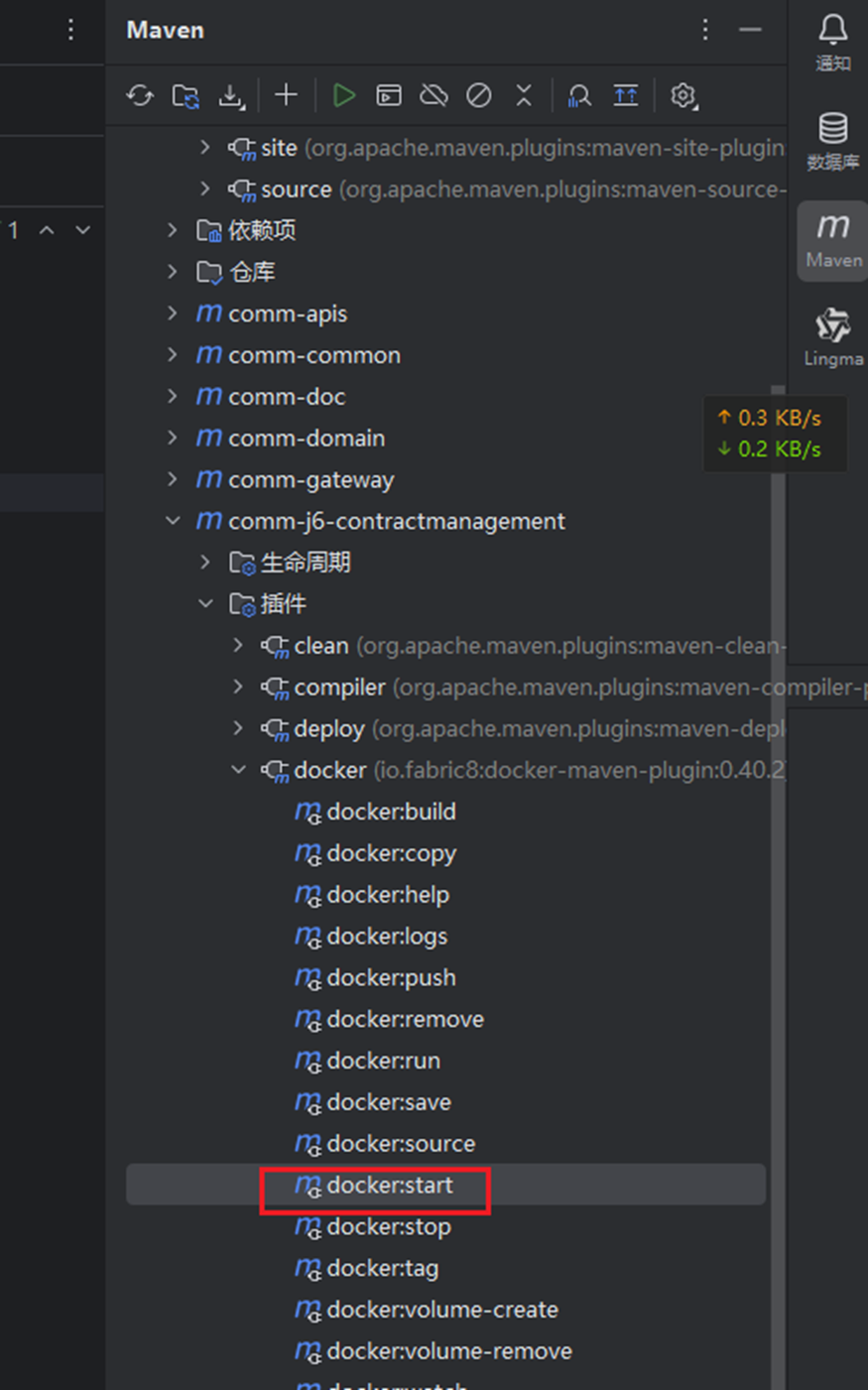Open Maven panel options menu
868x1390 pixels.
(705, 30)
